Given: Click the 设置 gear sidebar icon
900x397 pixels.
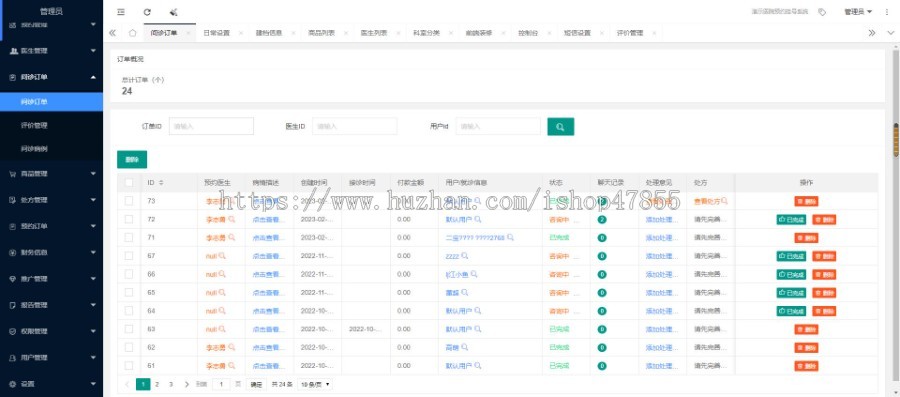Looking at the screenshot, I should pyautogui.click(x=13, y=384).
